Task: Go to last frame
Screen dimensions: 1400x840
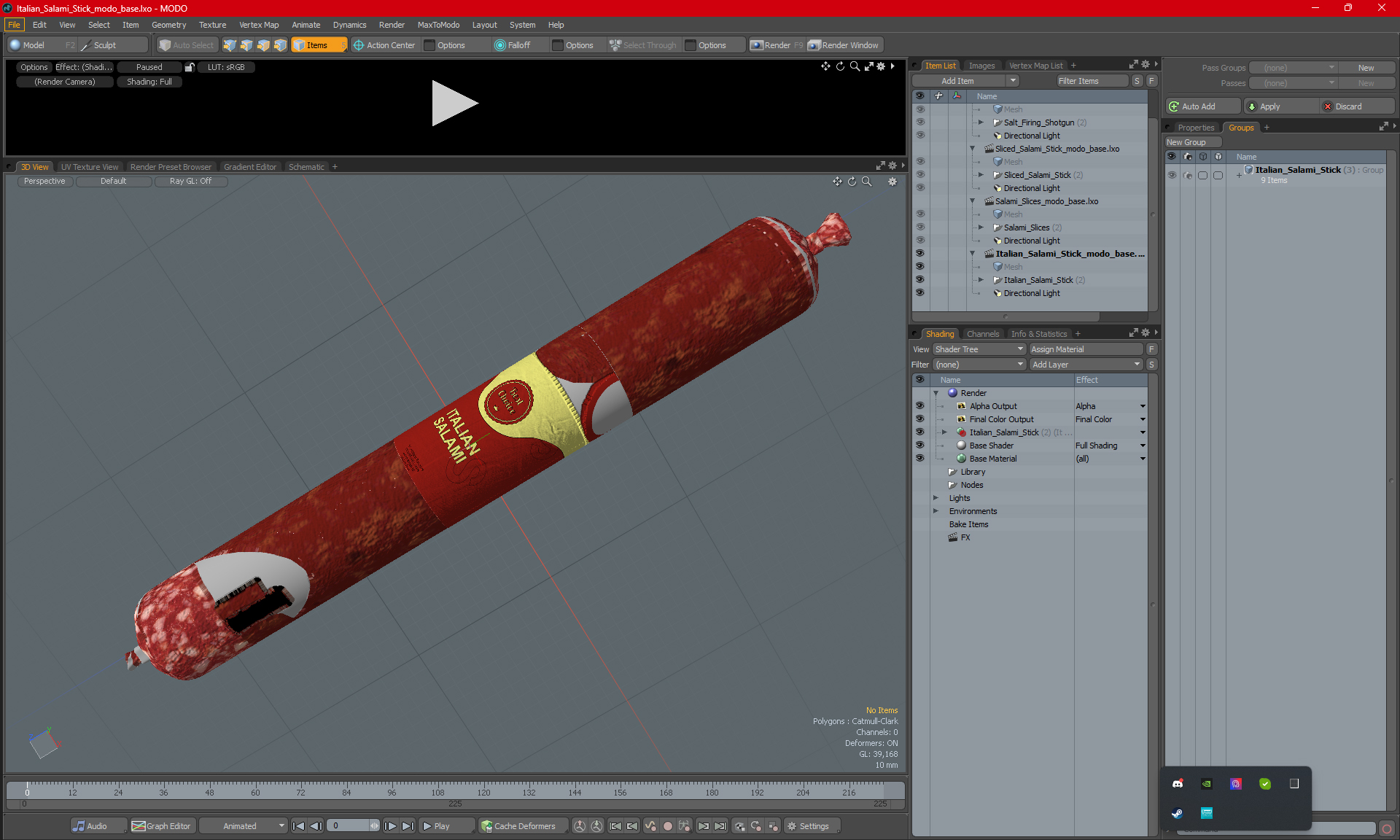Action: (408, 826)
